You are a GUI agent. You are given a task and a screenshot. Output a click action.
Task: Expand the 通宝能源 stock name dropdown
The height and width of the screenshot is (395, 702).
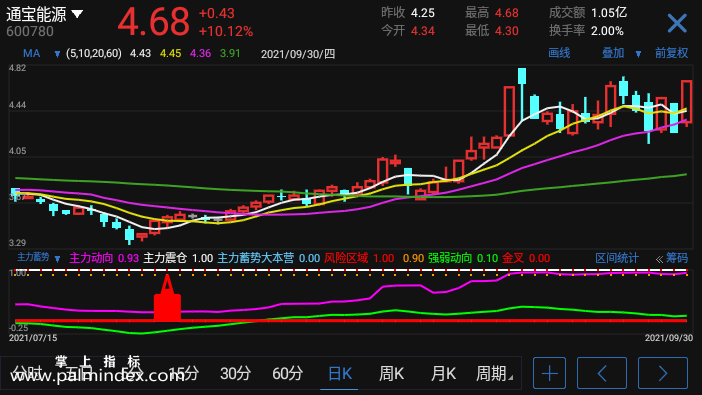click(x=77, y=14)
